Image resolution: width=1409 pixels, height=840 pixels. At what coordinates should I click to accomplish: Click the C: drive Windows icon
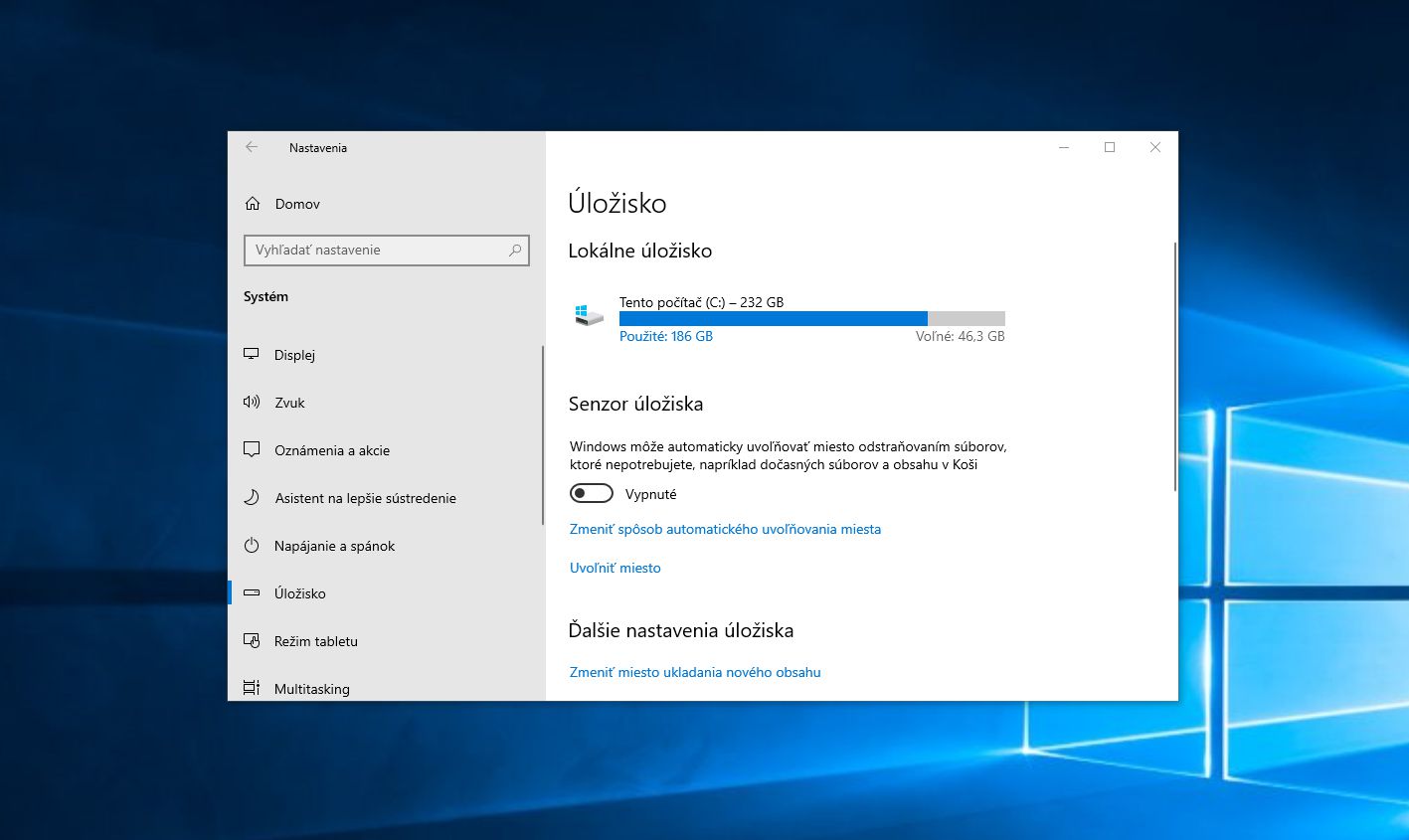point(589,315)
